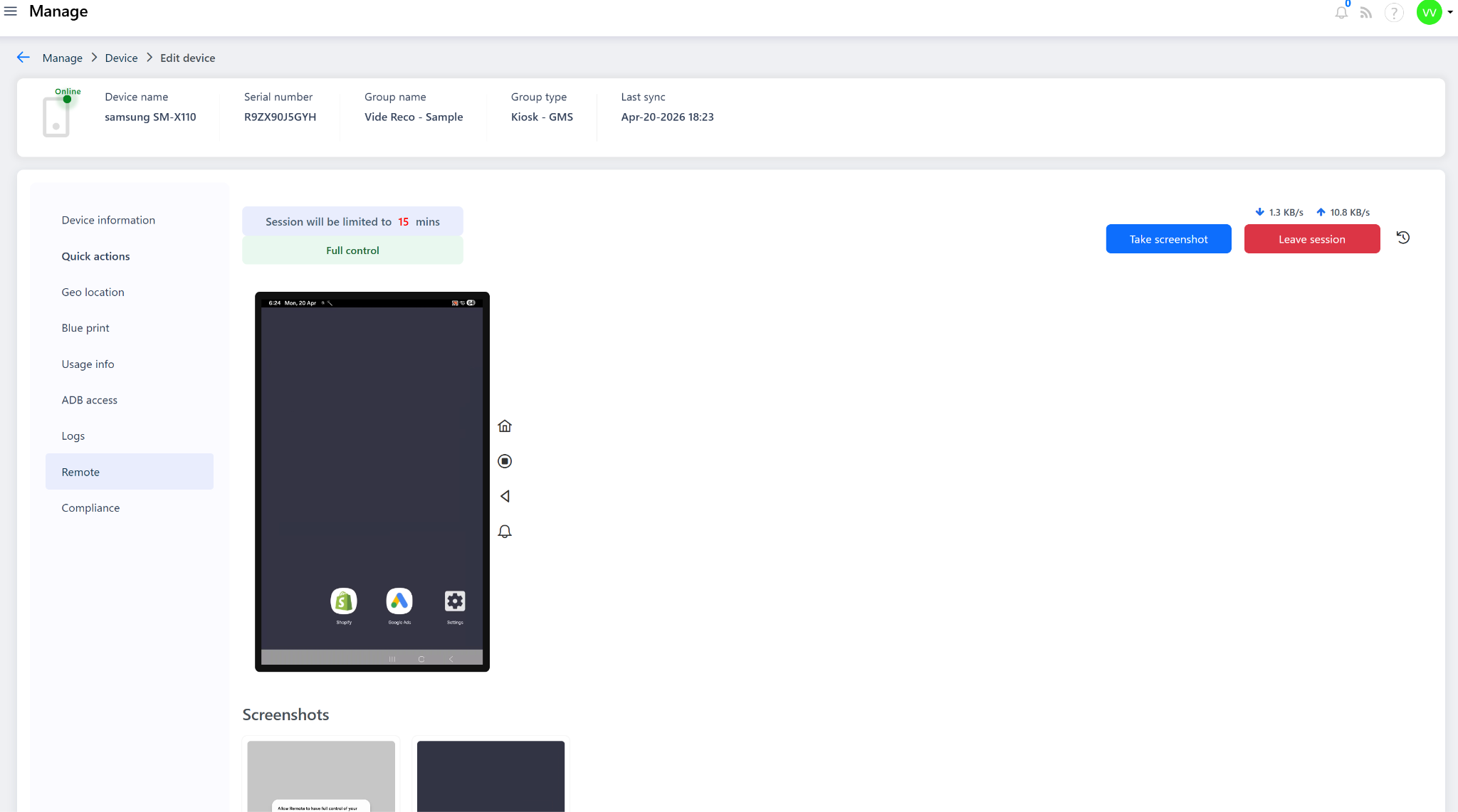Click the back arrow in breadcrumb
The height and width of the screenshot is (812, 1458).
coord(23,58)
